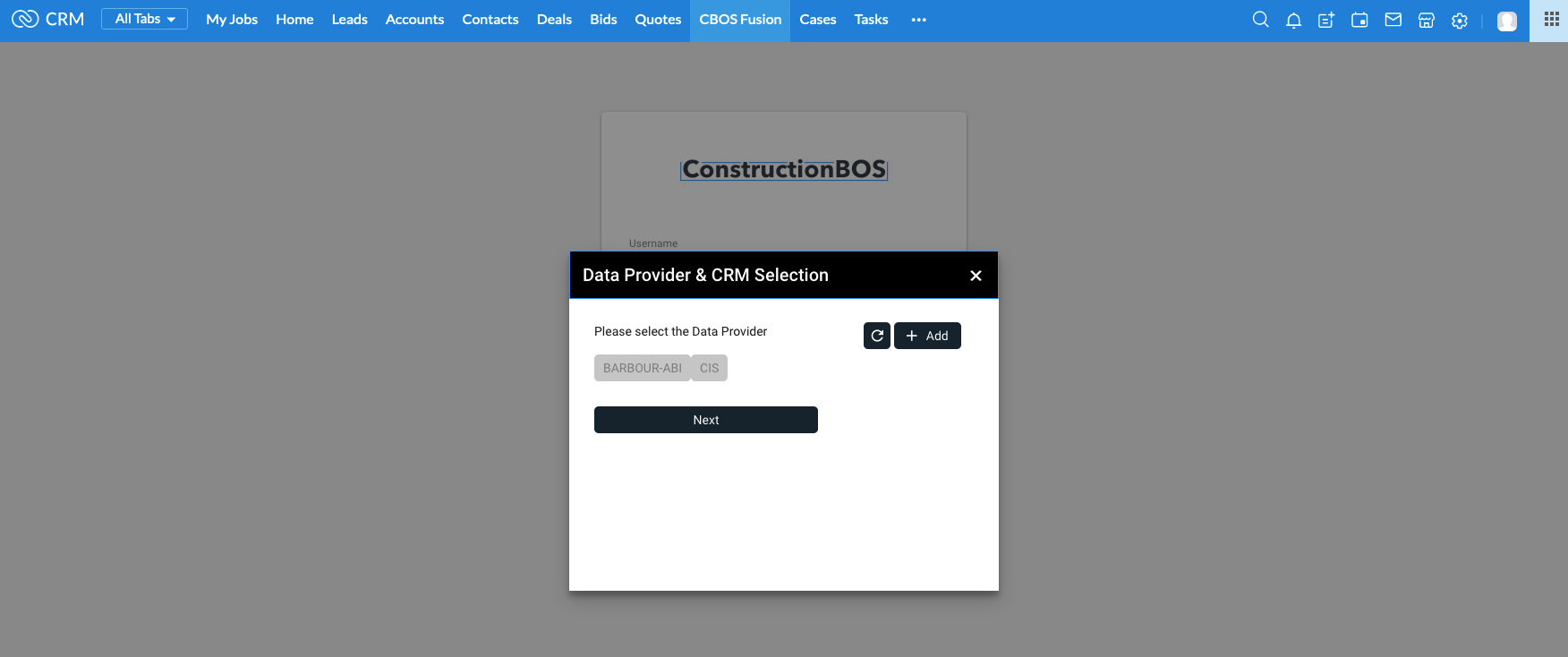This screenshot has height=657, width=1568.
Task: Expand the All Tabs dropdown
Action: [x=144, y=19]
